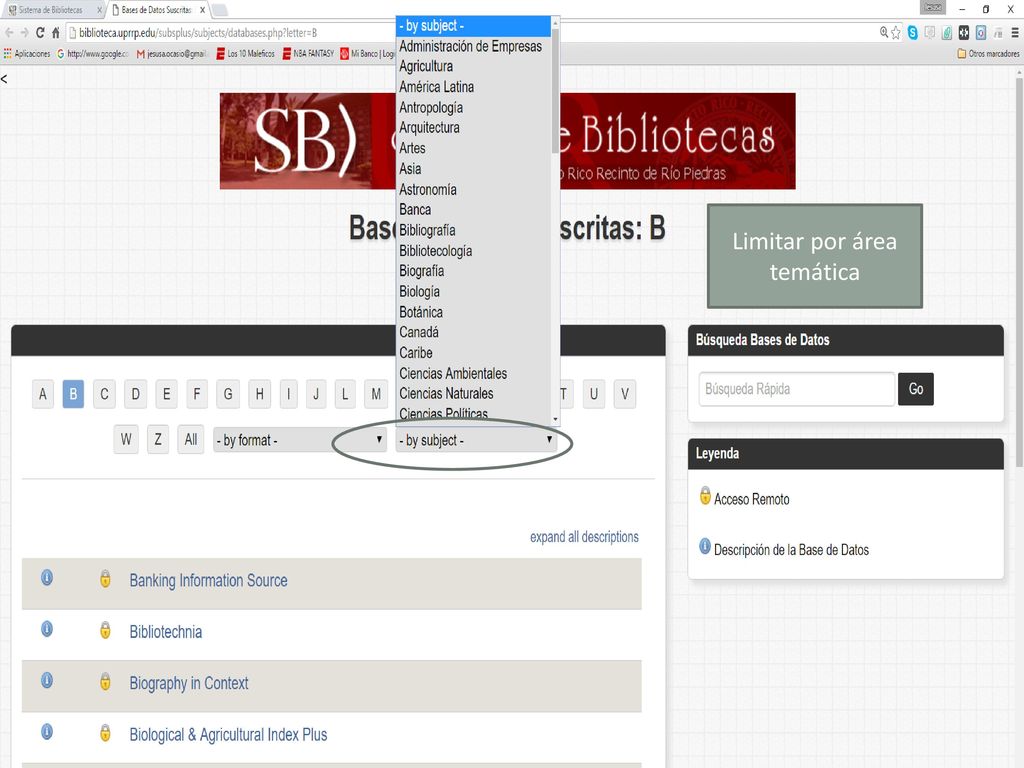Click the black extension icon with white arrows
Image resolution: width=1024 pixels, height=768 pixels.
[x=963, y=32]
